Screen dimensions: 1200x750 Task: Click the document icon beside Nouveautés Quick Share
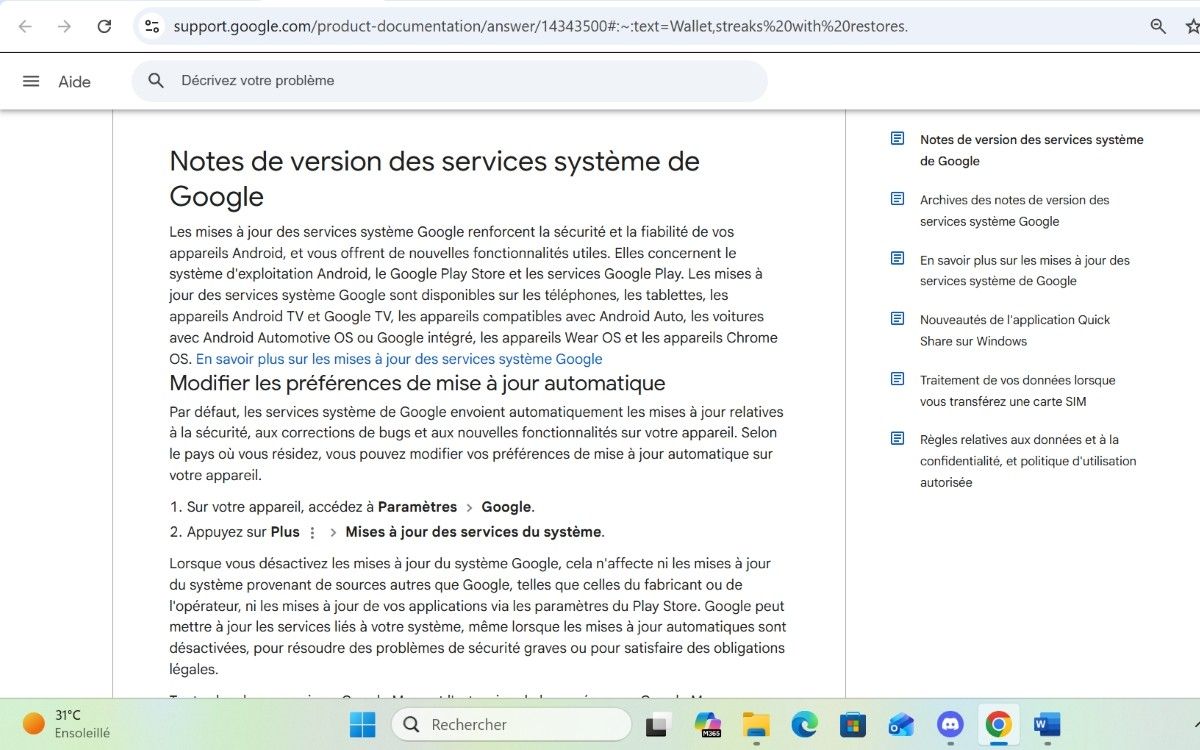[898, 319]
